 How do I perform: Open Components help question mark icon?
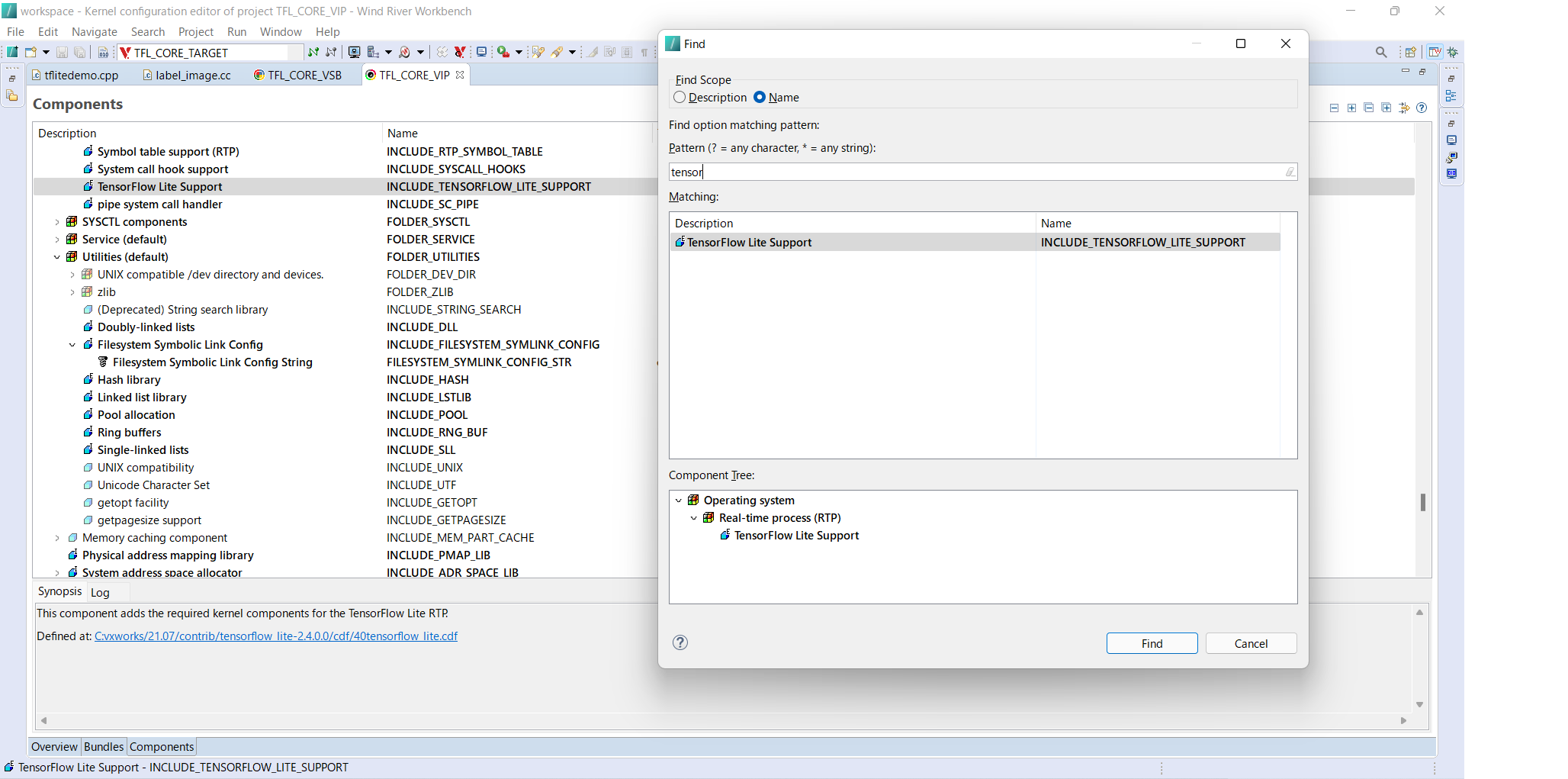(1422, 108)
